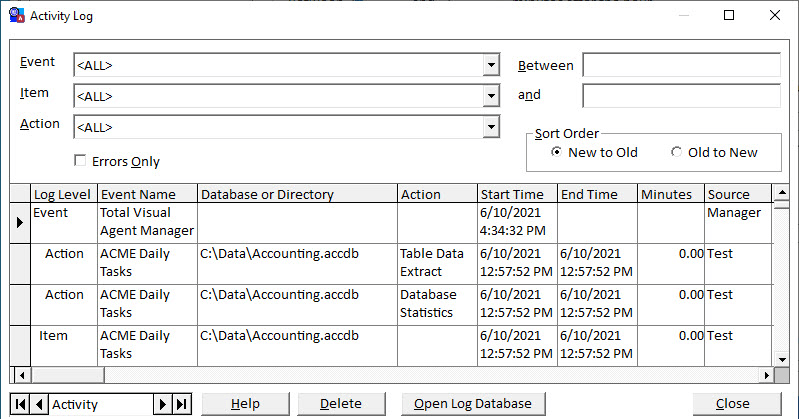
Task: Expand the Action filter dropdown
Action: [490, 127]
